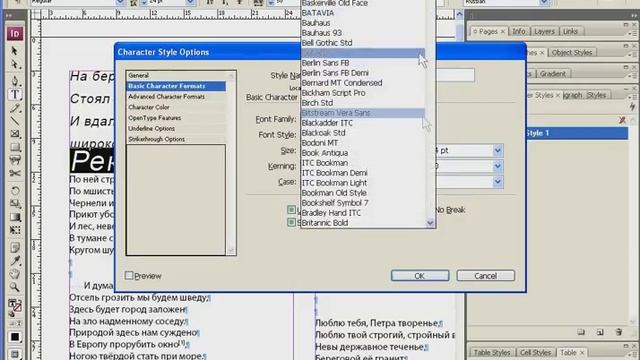
Task: Switch to the Info panel tab
Action: [x=519, y=31]
